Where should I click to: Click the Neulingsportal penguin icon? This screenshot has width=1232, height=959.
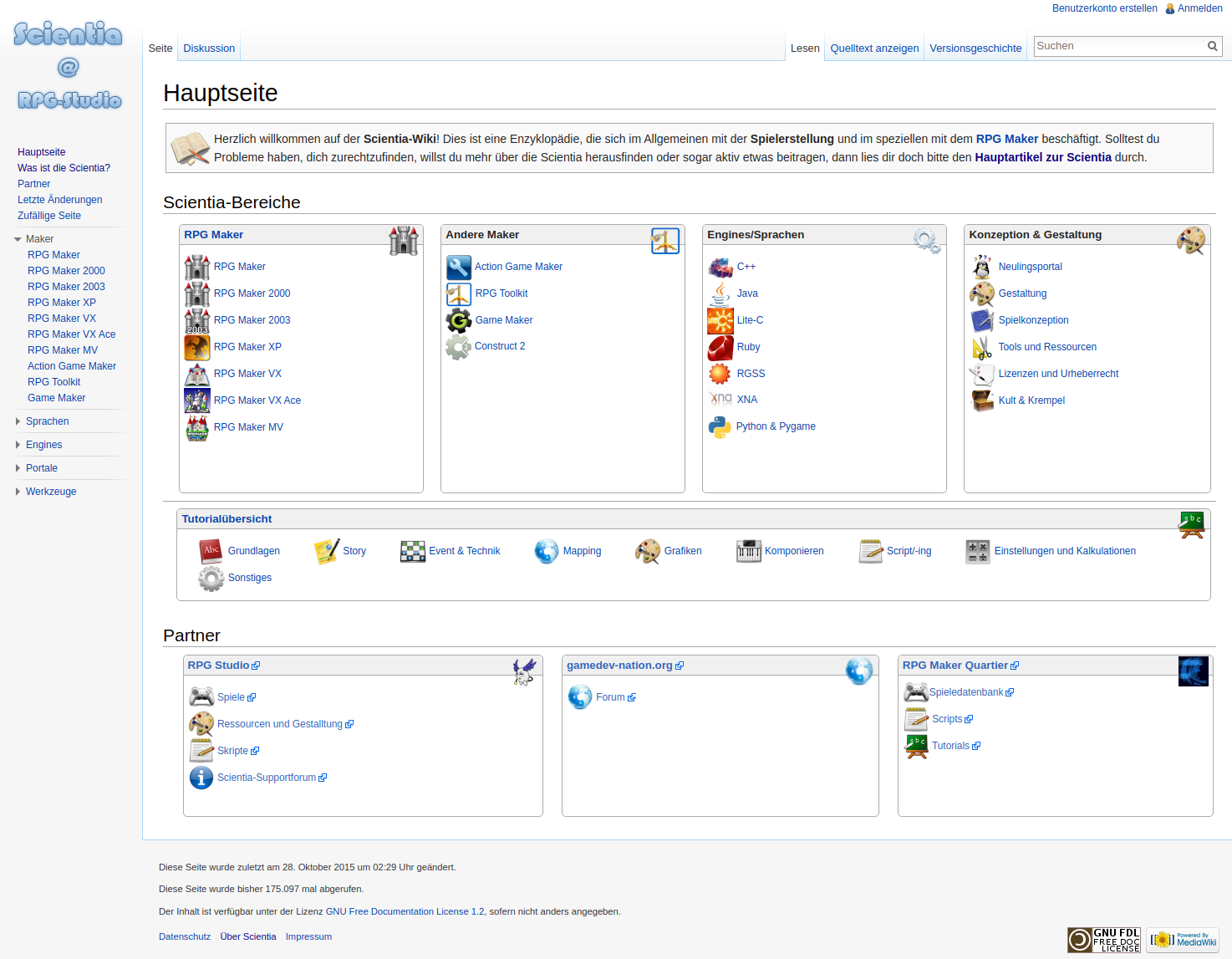pos(982,267)
